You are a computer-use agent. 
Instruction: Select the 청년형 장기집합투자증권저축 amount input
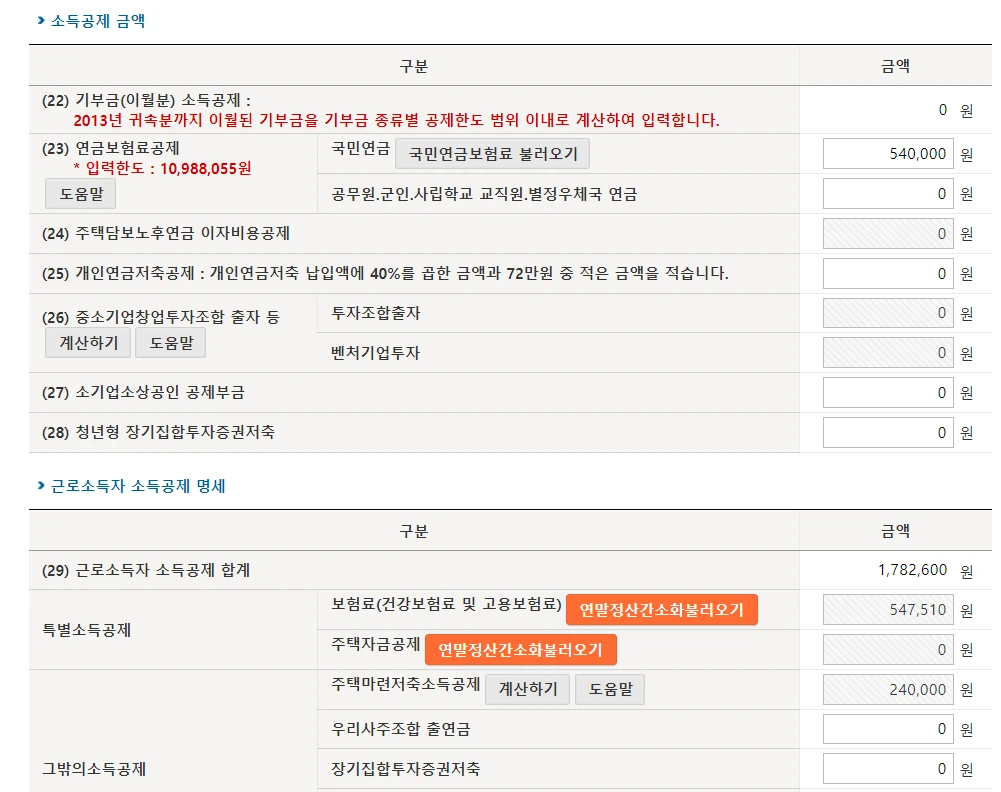click(887, 433)
